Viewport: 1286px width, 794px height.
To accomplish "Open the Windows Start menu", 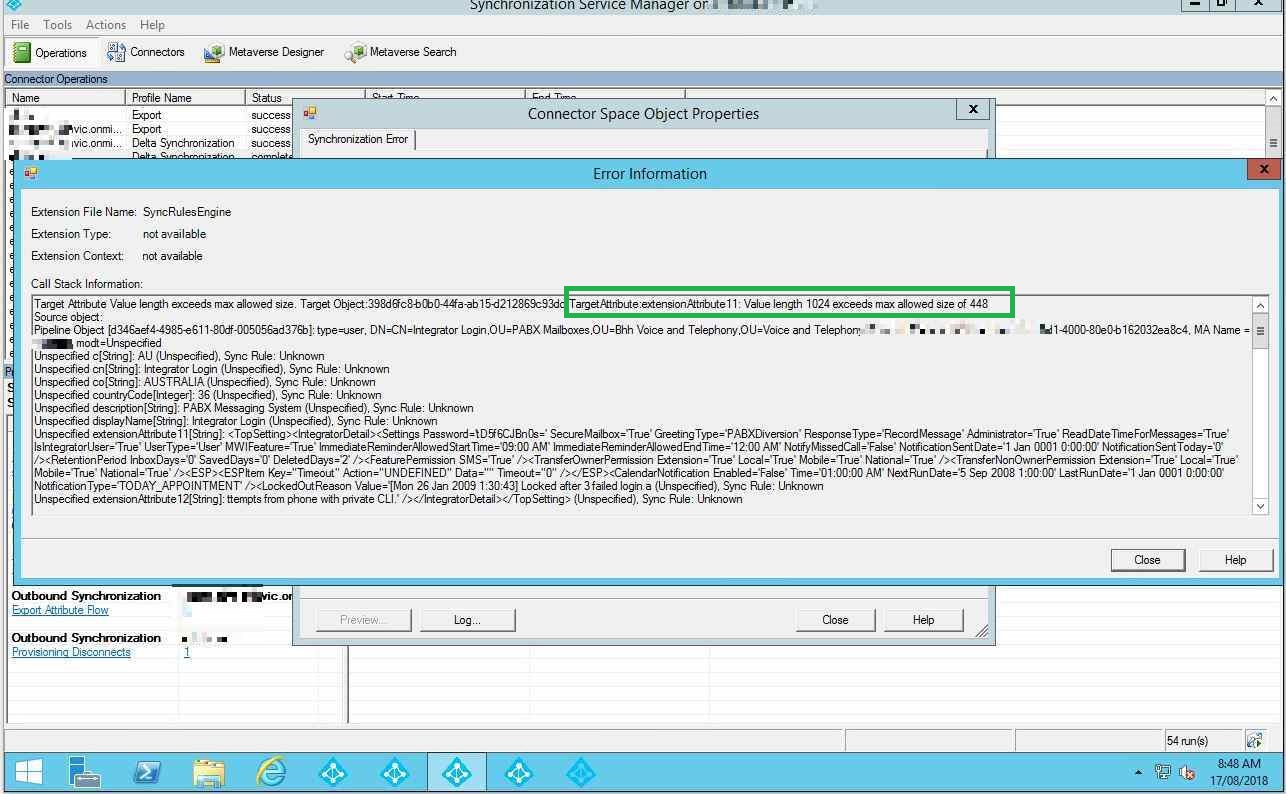I will [28, 772].
